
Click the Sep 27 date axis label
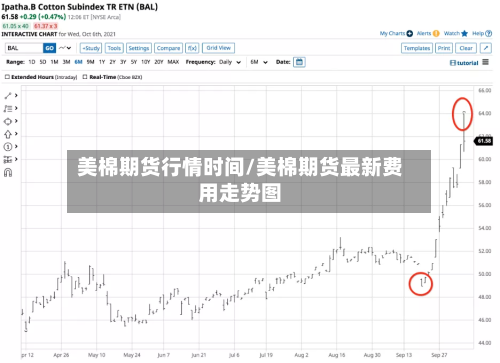[x=439, y=355]
